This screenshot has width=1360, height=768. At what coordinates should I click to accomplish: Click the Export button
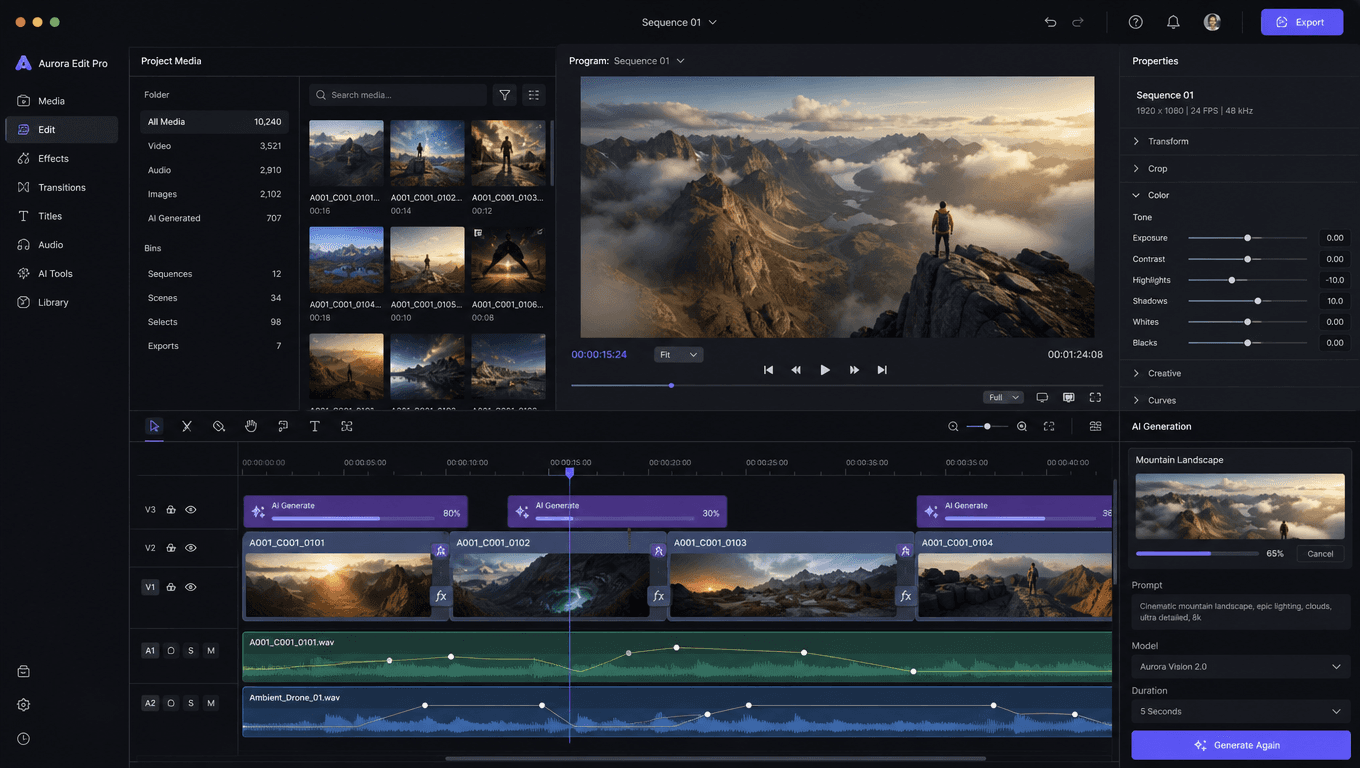(x=1302, y=22)
